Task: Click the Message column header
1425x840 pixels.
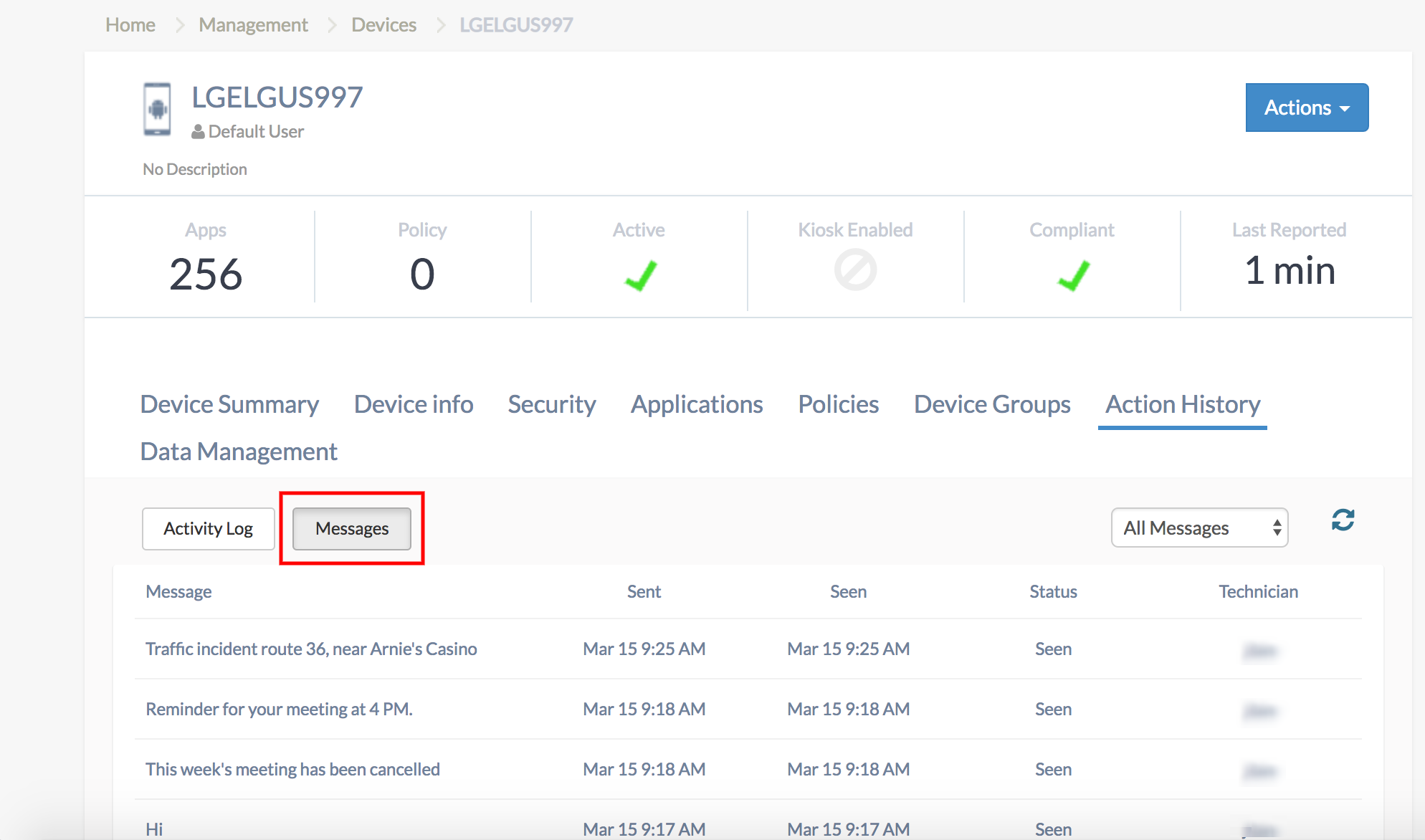Action: coord(178,591)
